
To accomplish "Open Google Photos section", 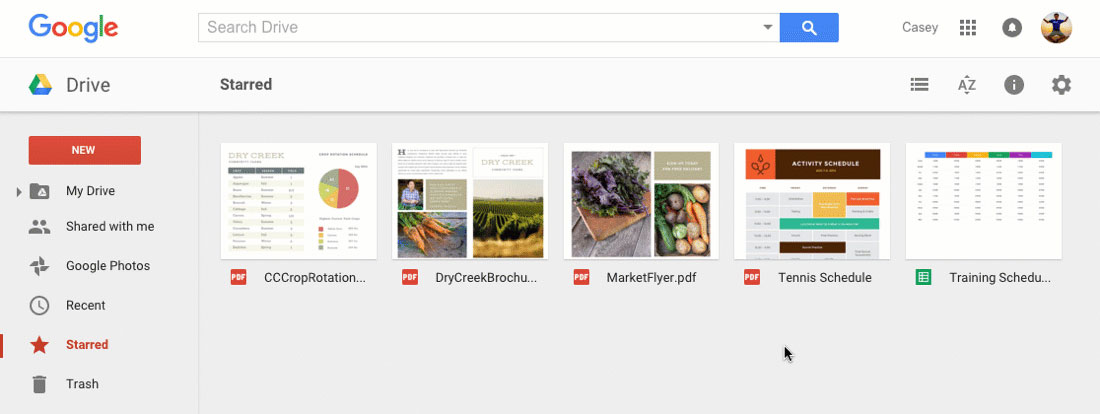I will coord(108,266).
